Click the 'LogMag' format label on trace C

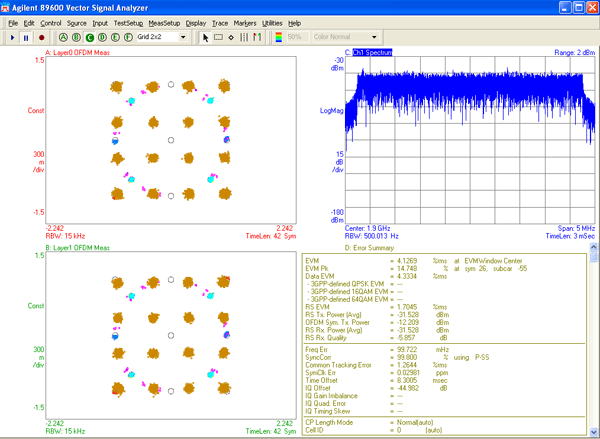[331, 111]
